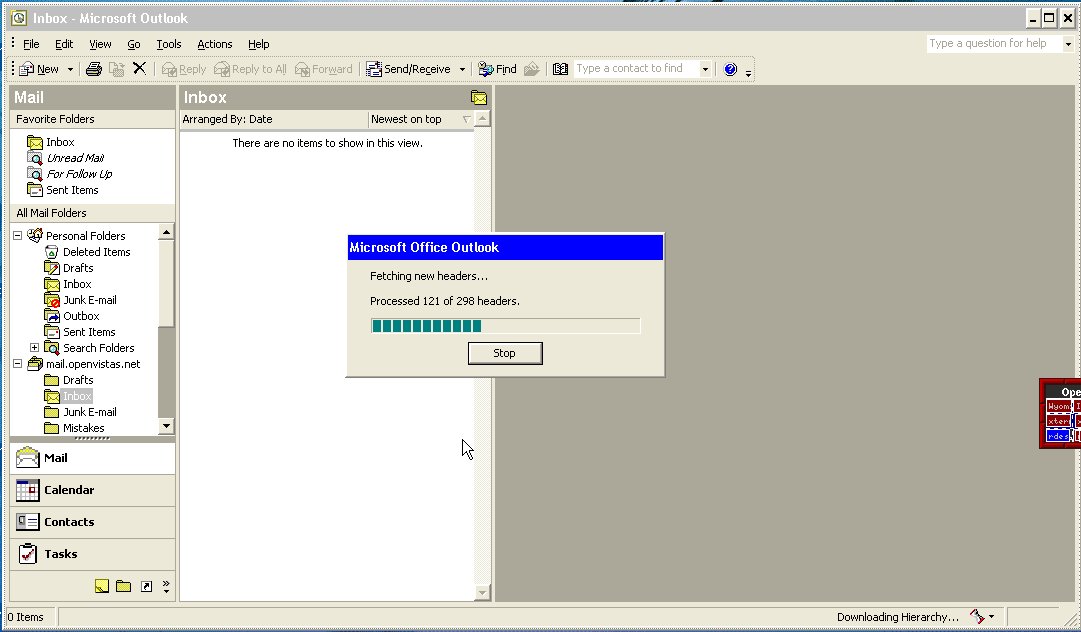Collapse the mail.openvistas.net node
This screenshot has height=632, width=1081.
click(18, 363)
